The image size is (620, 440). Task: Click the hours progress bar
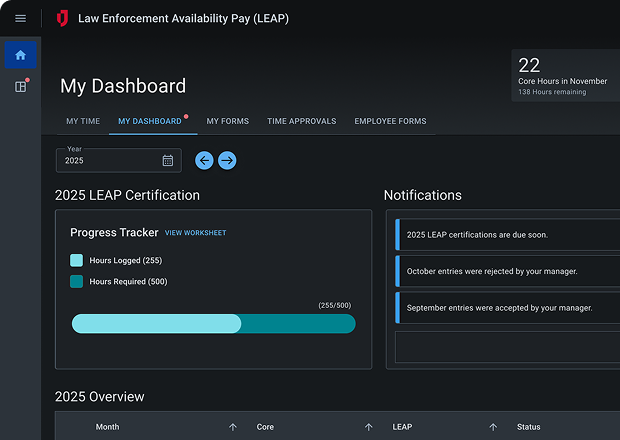tap(213, 323)
